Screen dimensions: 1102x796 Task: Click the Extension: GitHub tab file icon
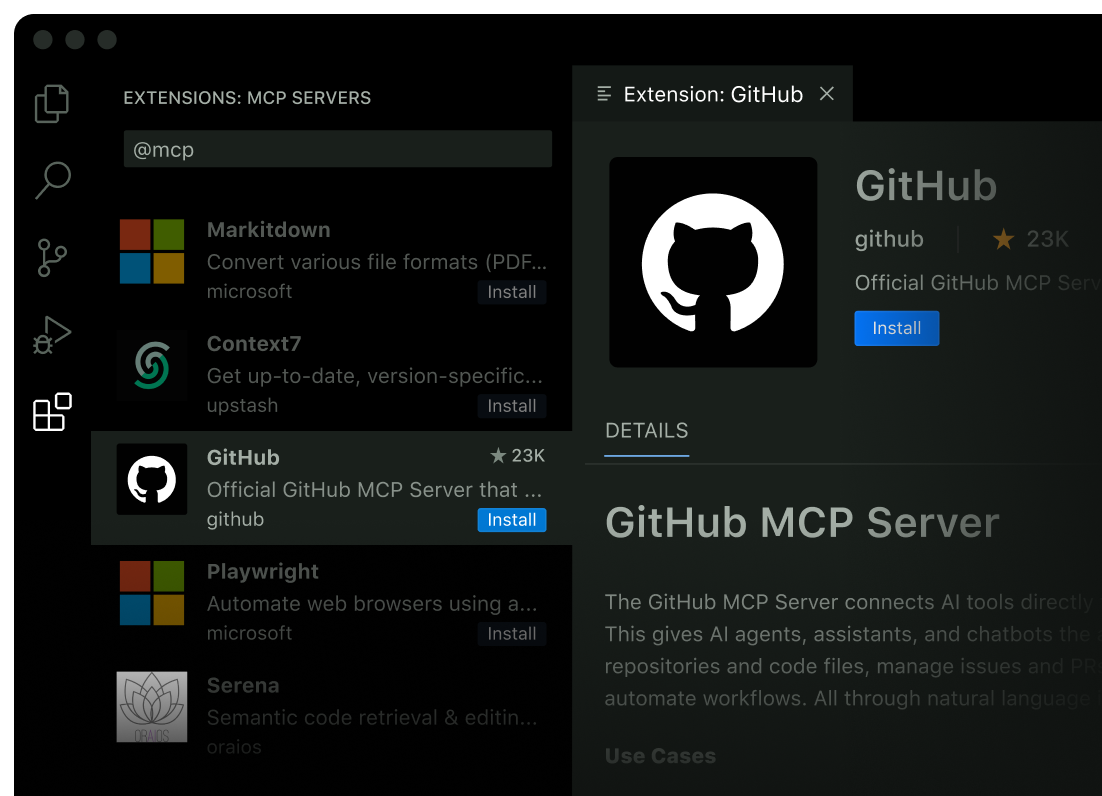coord(604,93)
